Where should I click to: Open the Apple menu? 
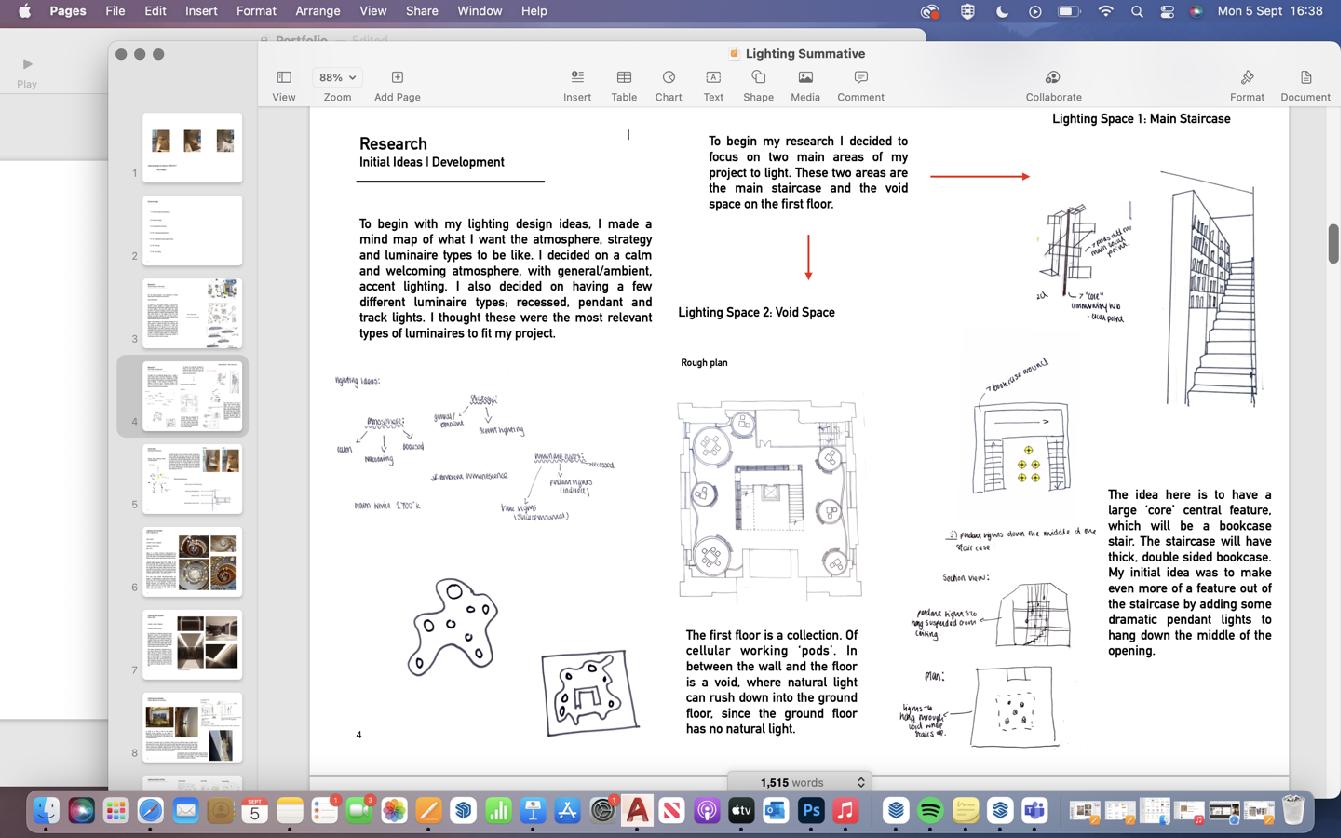[x=24, y=11]
